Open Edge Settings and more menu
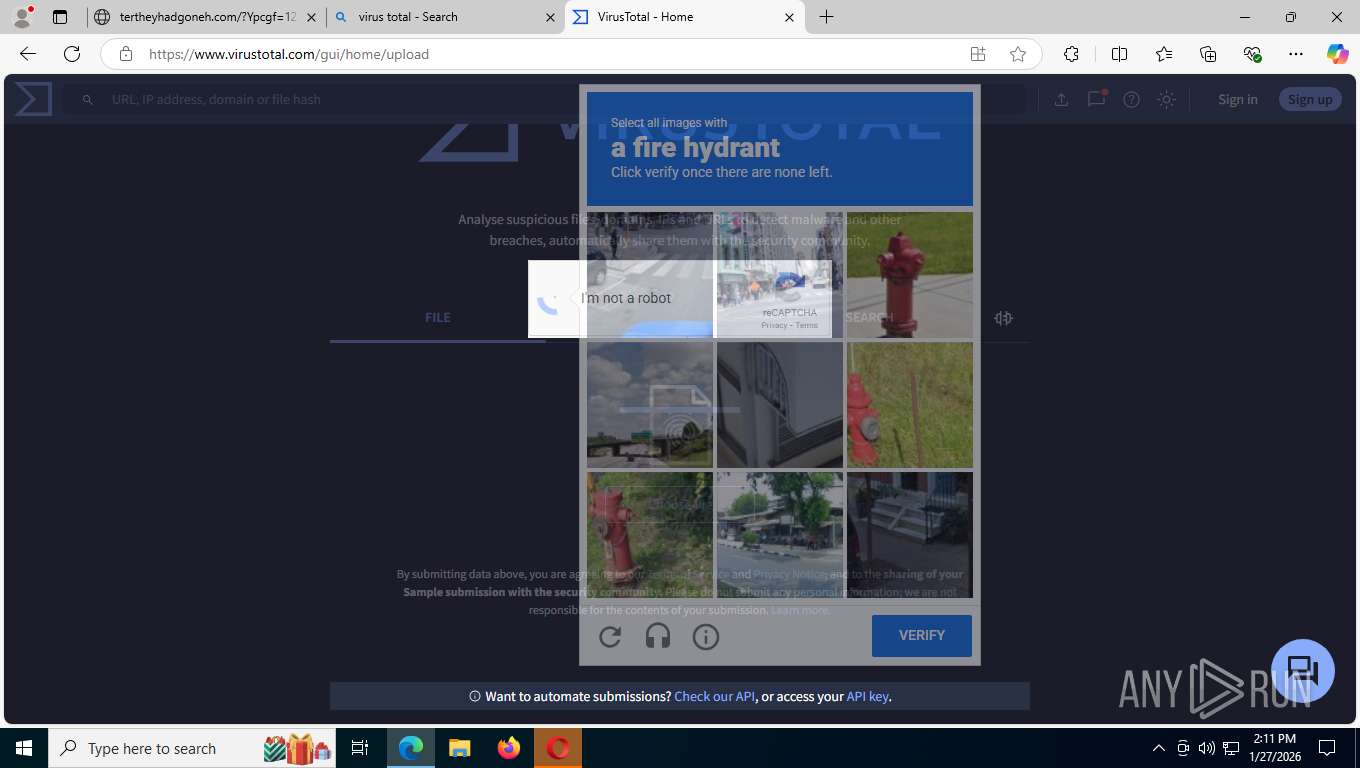 [1296, 54]
